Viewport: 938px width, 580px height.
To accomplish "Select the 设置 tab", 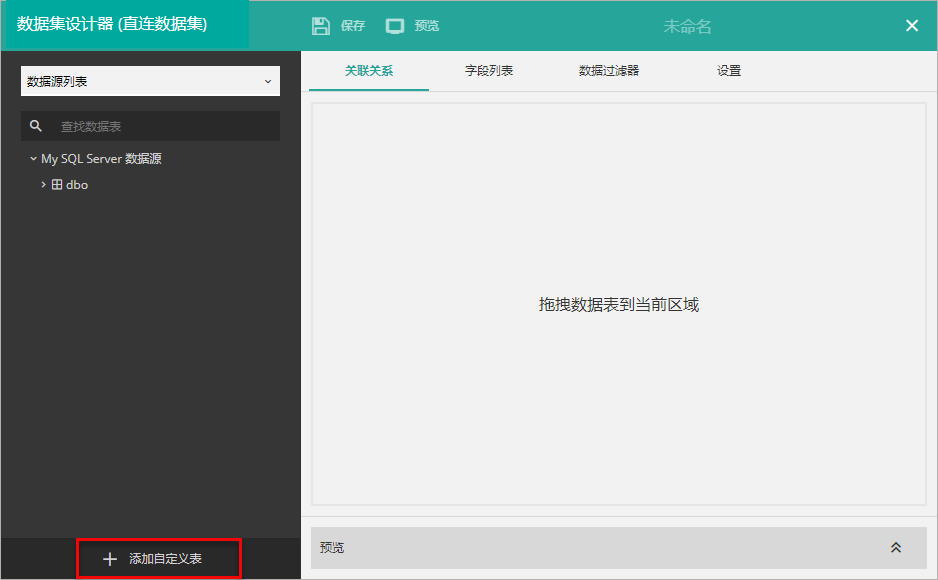I will click(x=729, y=71).
